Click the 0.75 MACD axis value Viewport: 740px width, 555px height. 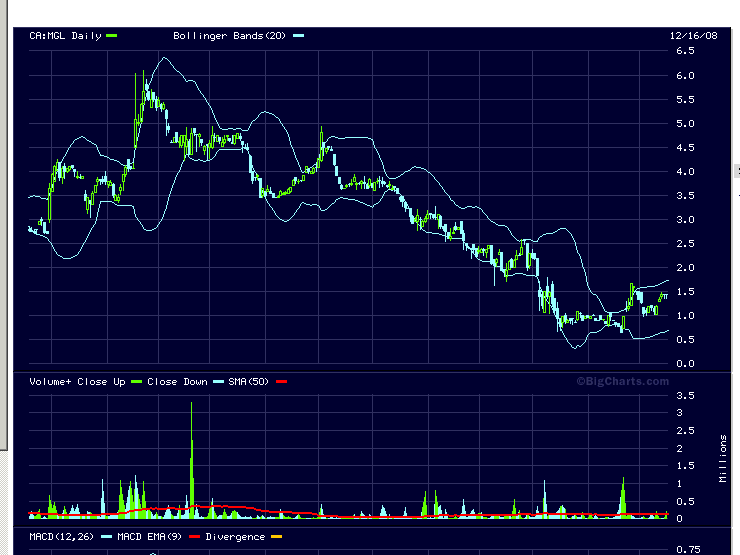click(x=688, y=549)
